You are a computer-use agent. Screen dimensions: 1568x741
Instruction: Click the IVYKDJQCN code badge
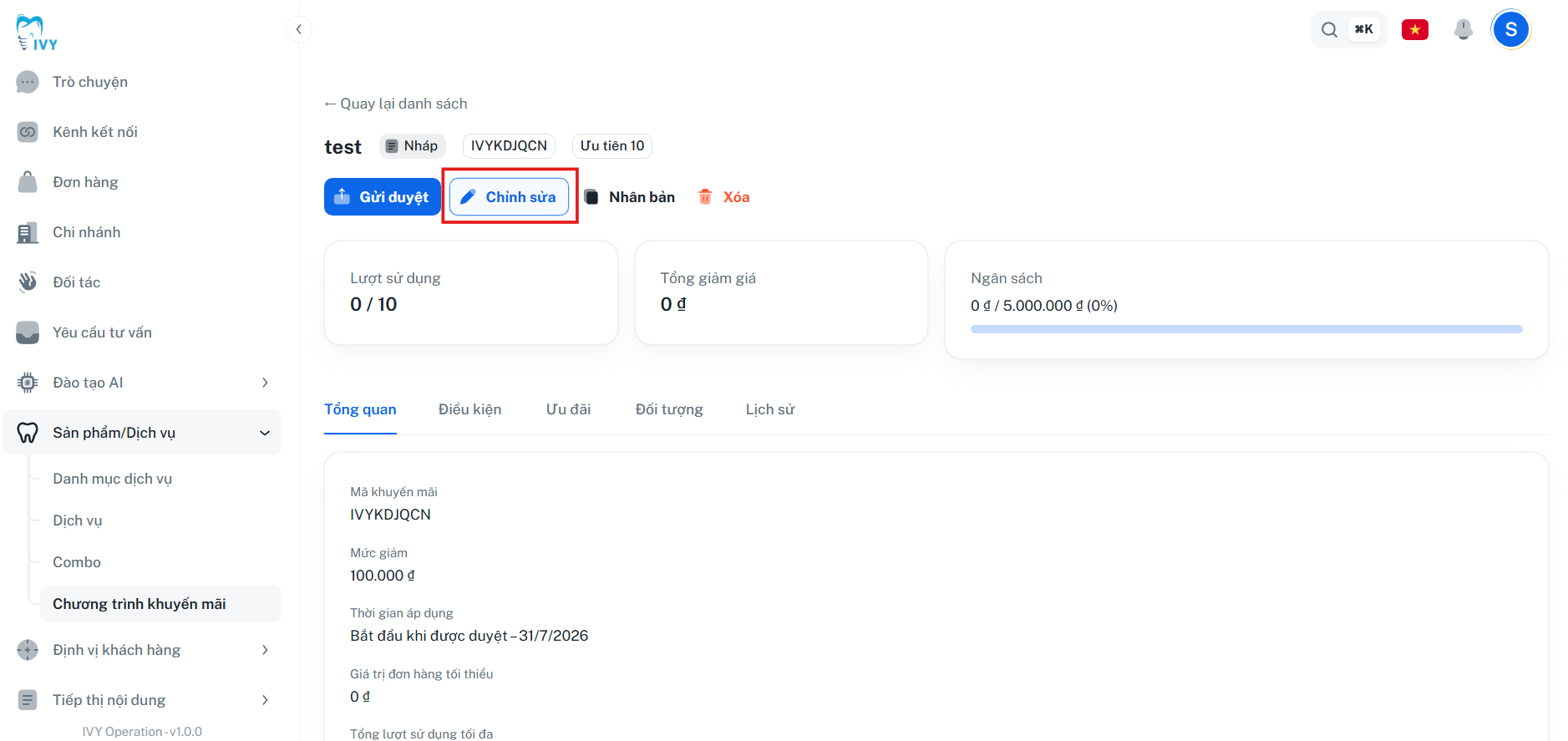509,146
